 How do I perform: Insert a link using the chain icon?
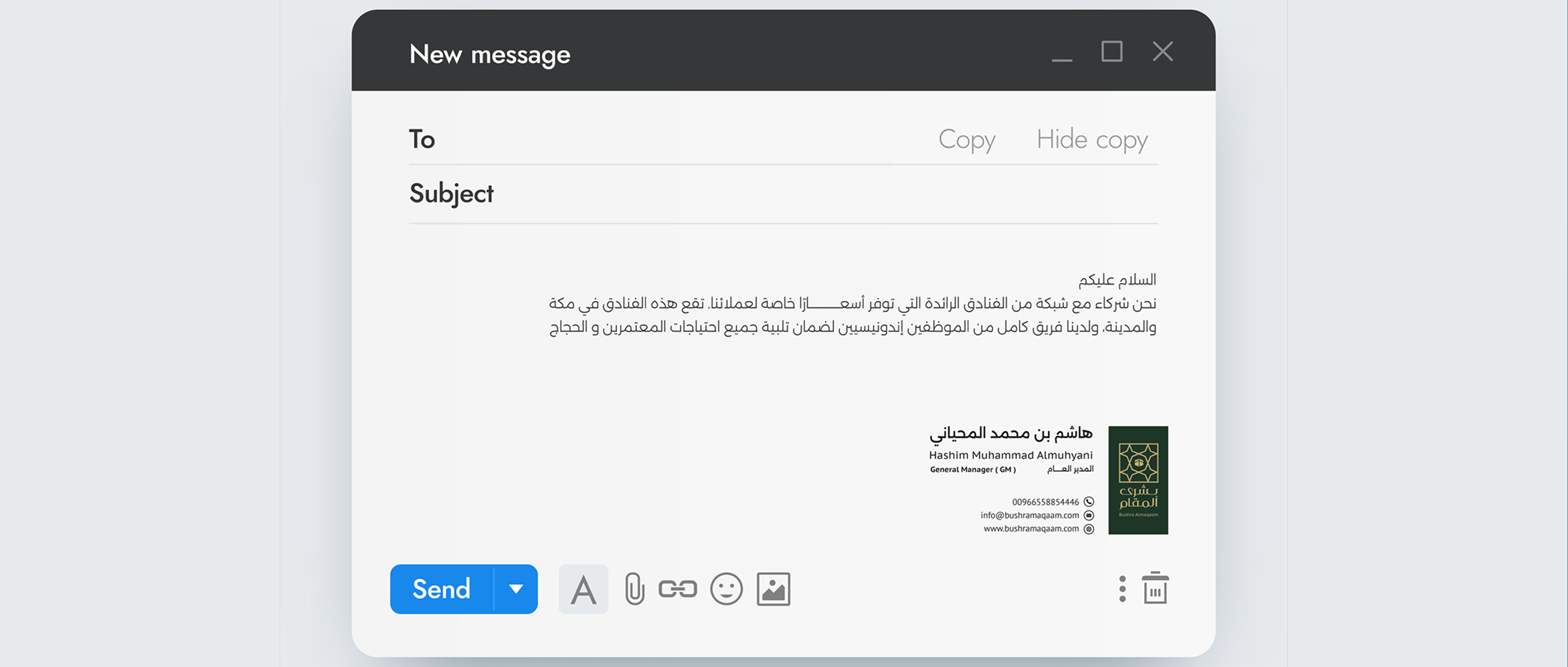click(678, 589)
